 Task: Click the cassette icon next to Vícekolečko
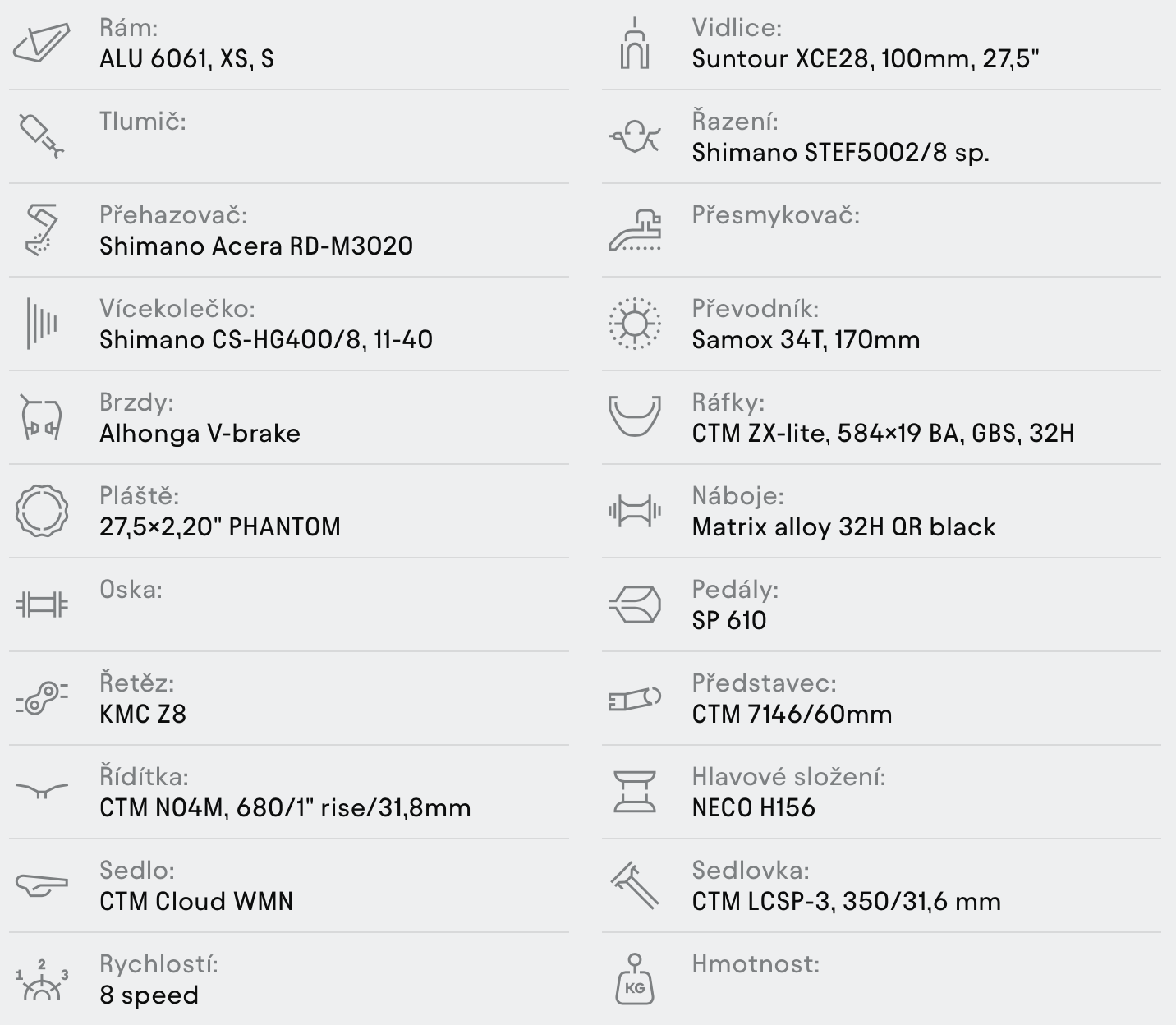[41, 324]
